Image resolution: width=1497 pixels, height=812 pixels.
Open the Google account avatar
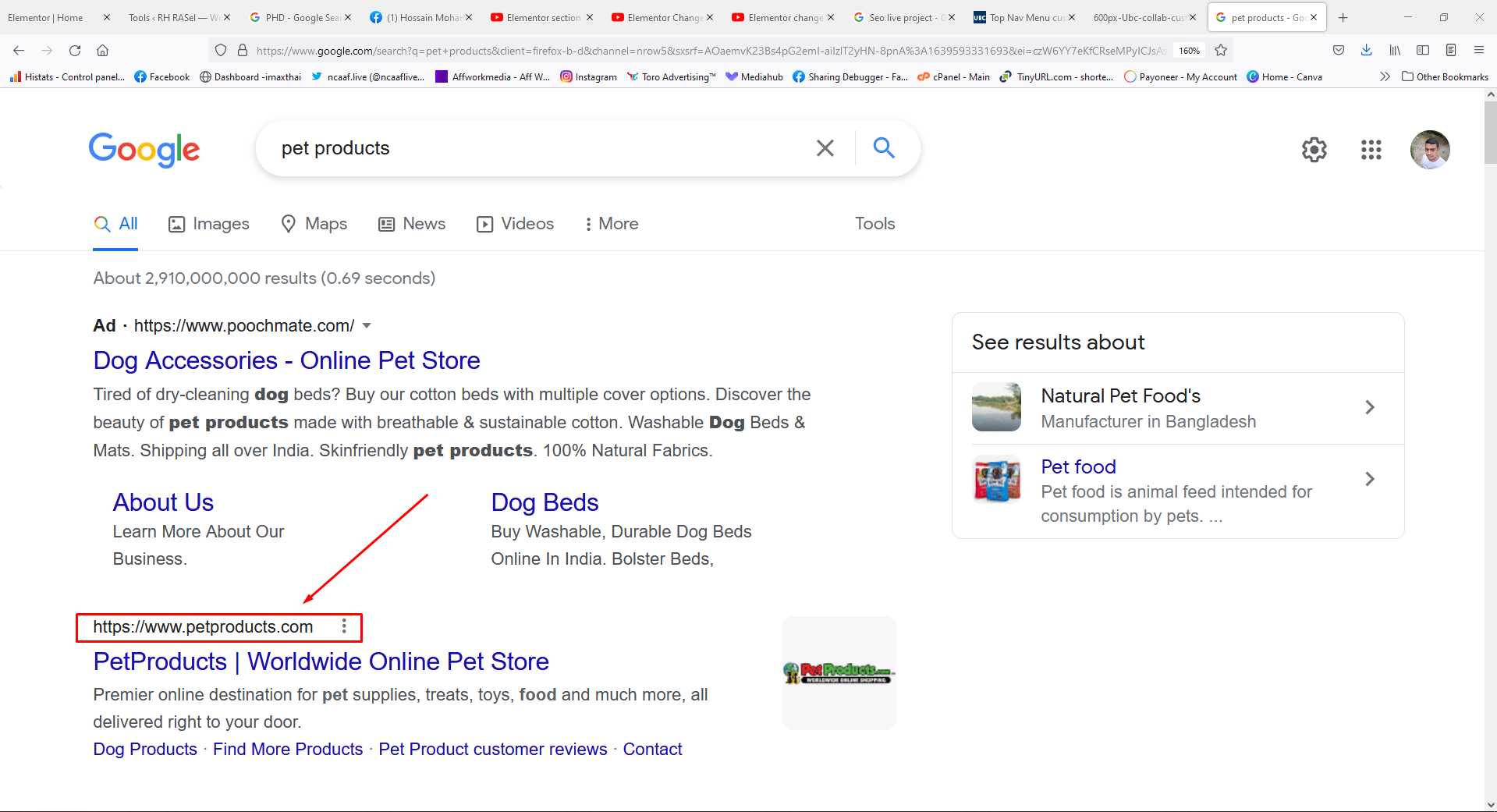[x=1430, y=150]
